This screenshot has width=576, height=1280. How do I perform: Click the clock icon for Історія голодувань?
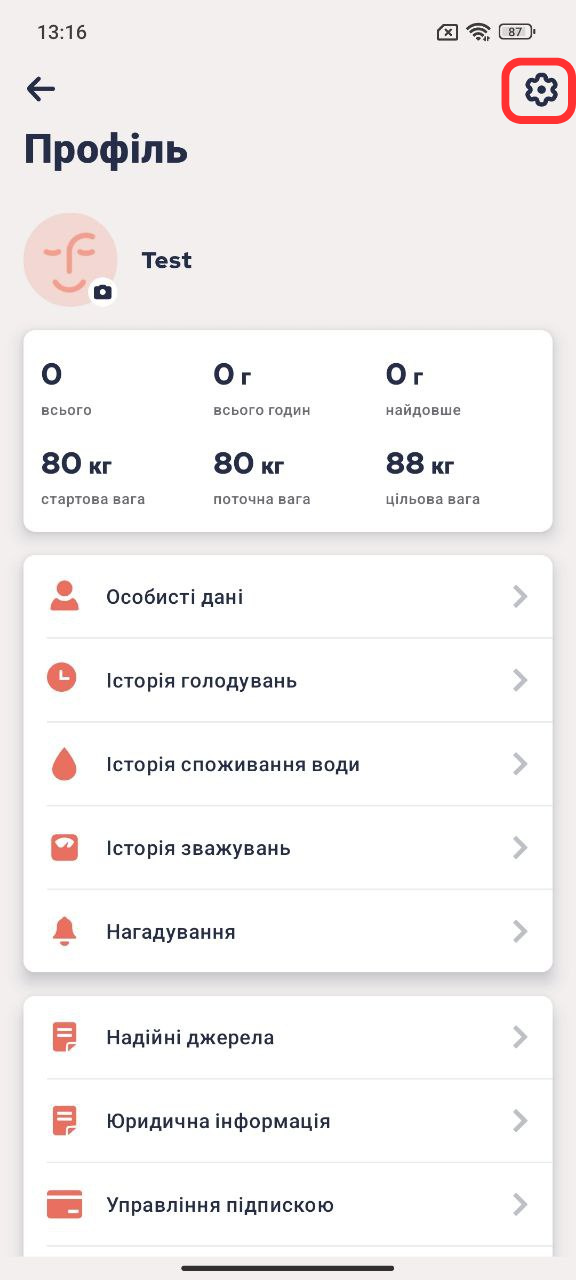[62, 680]
